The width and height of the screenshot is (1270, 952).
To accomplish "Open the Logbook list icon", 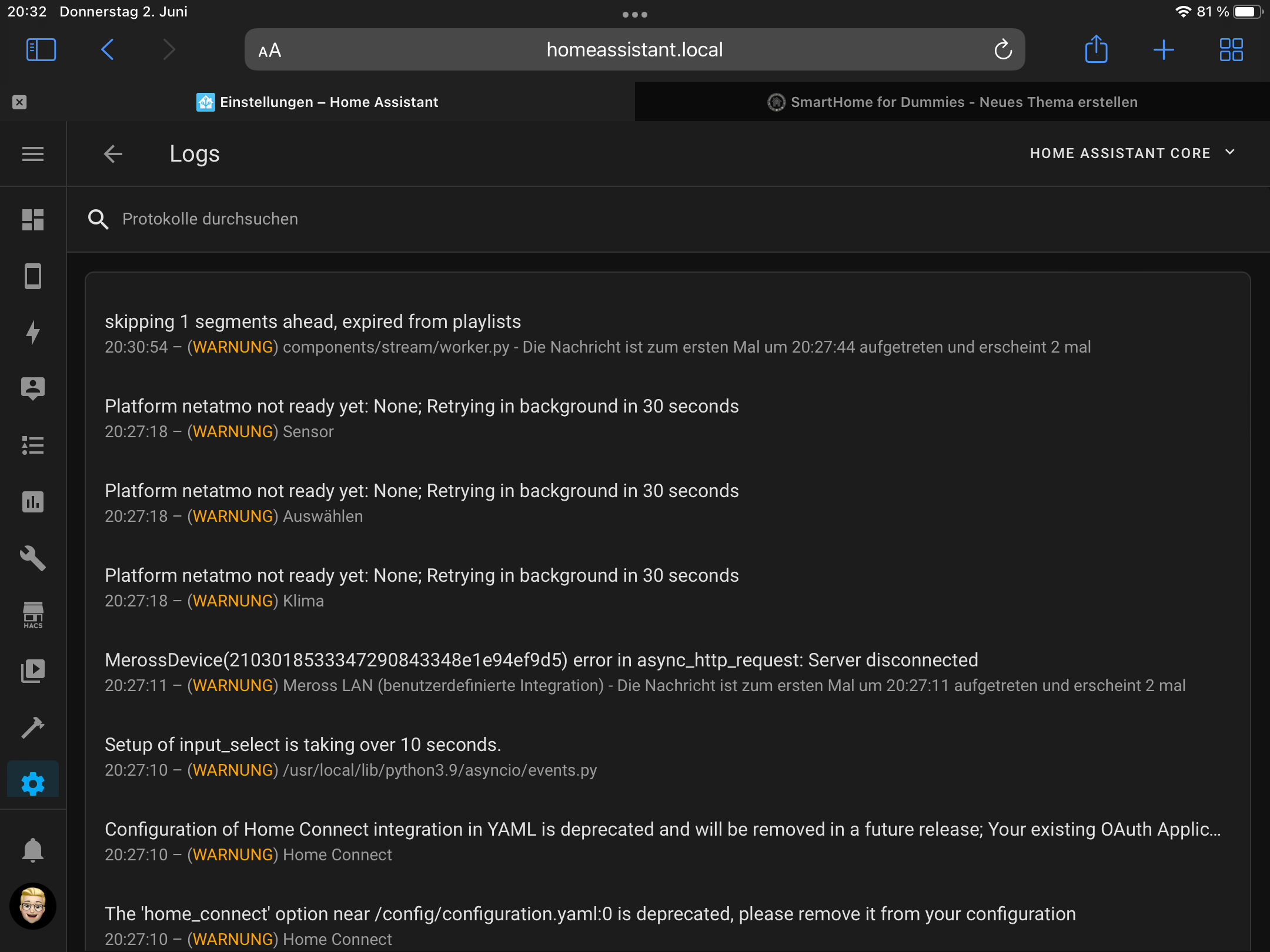I will (x=33, y=445).
